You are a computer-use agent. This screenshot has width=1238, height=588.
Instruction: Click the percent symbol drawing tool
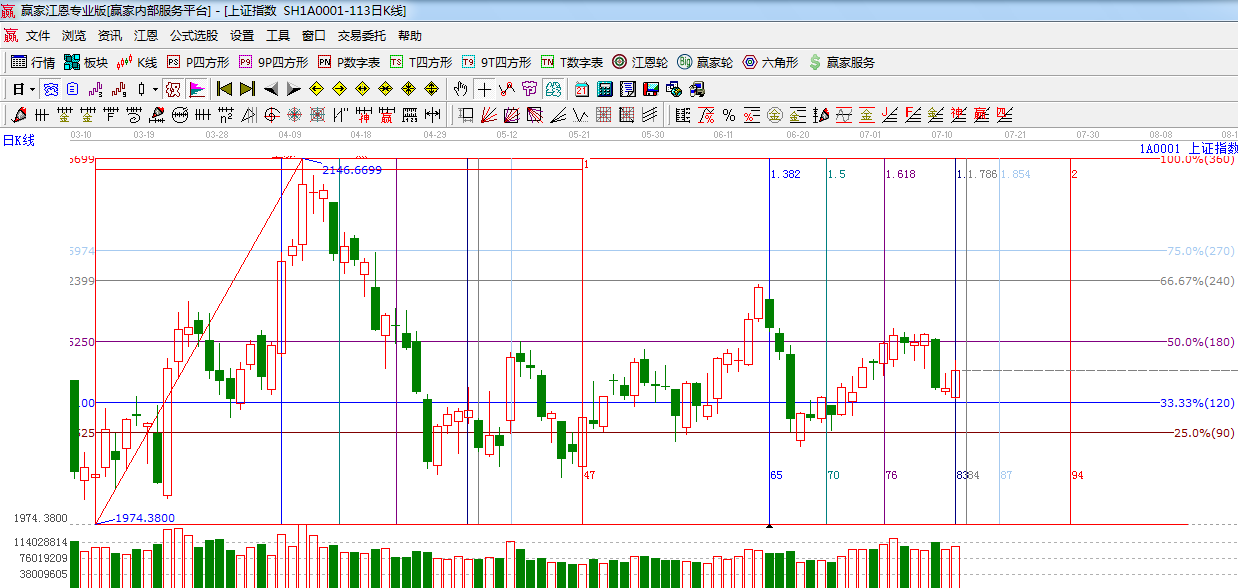pos(729,115)
